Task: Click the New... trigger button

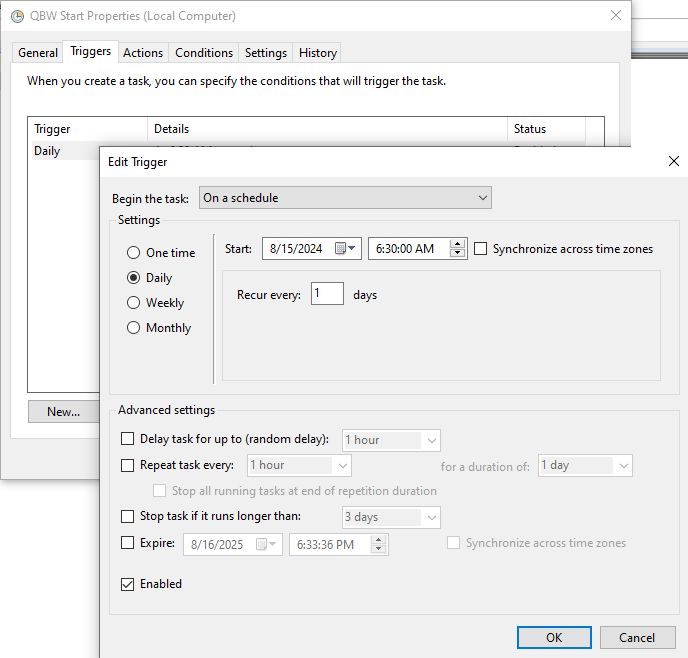Action: tap(63, 411)
